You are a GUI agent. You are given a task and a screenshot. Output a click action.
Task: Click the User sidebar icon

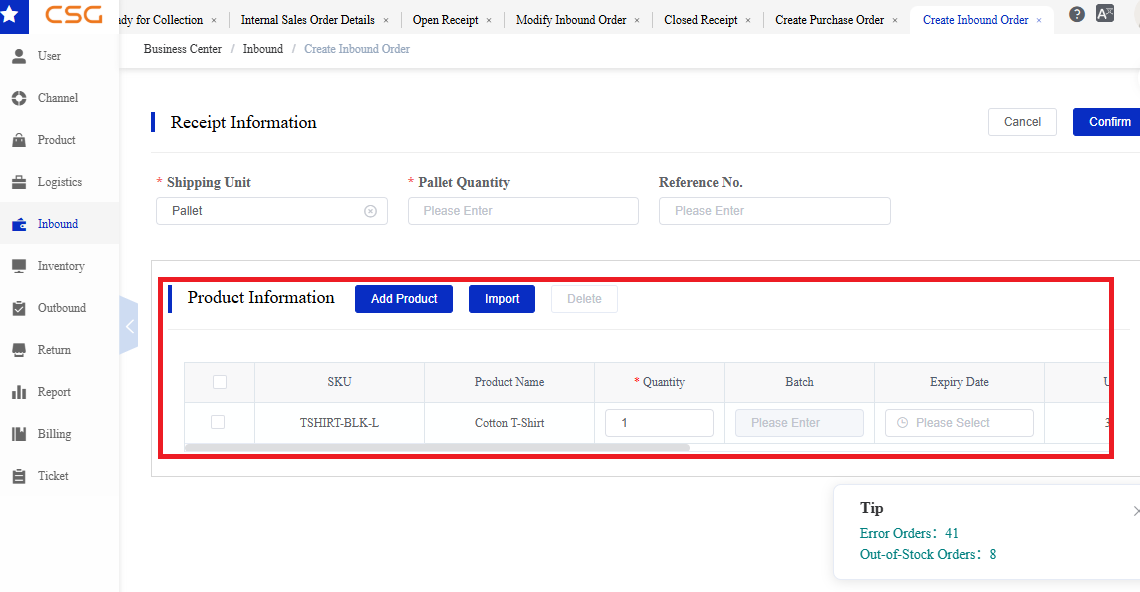[19, 56]
